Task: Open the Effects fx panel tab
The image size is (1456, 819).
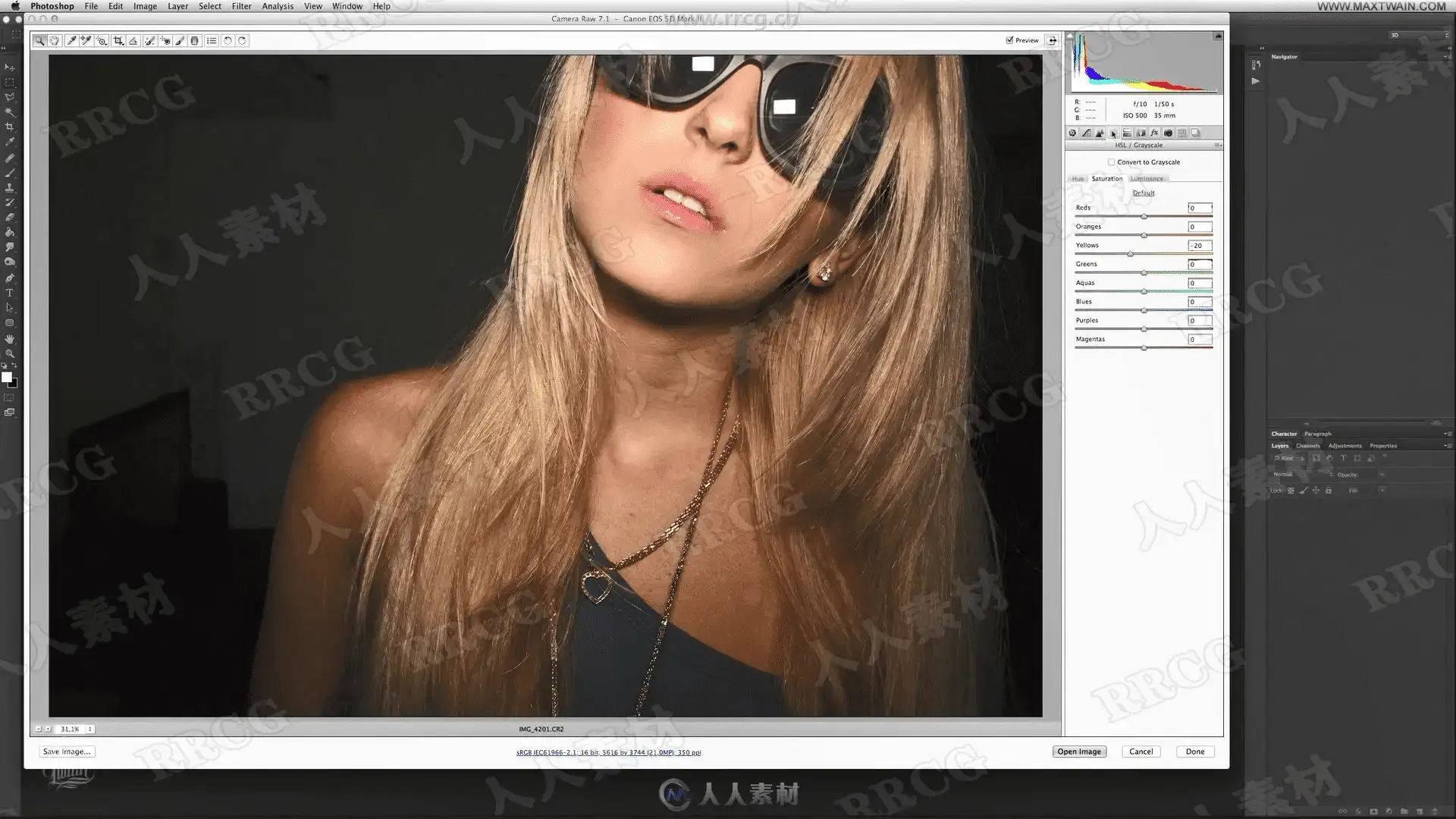Action: tap(1154, 133)
